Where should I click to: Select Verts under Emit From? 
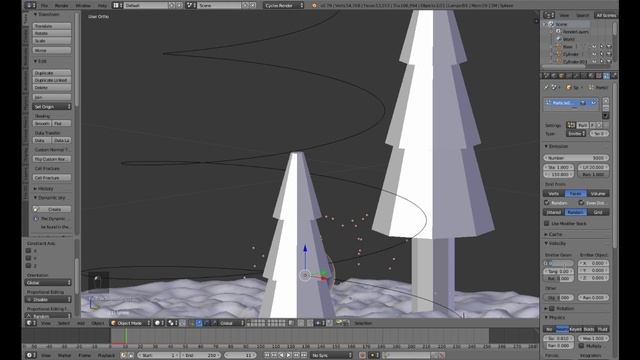[553, 193]
